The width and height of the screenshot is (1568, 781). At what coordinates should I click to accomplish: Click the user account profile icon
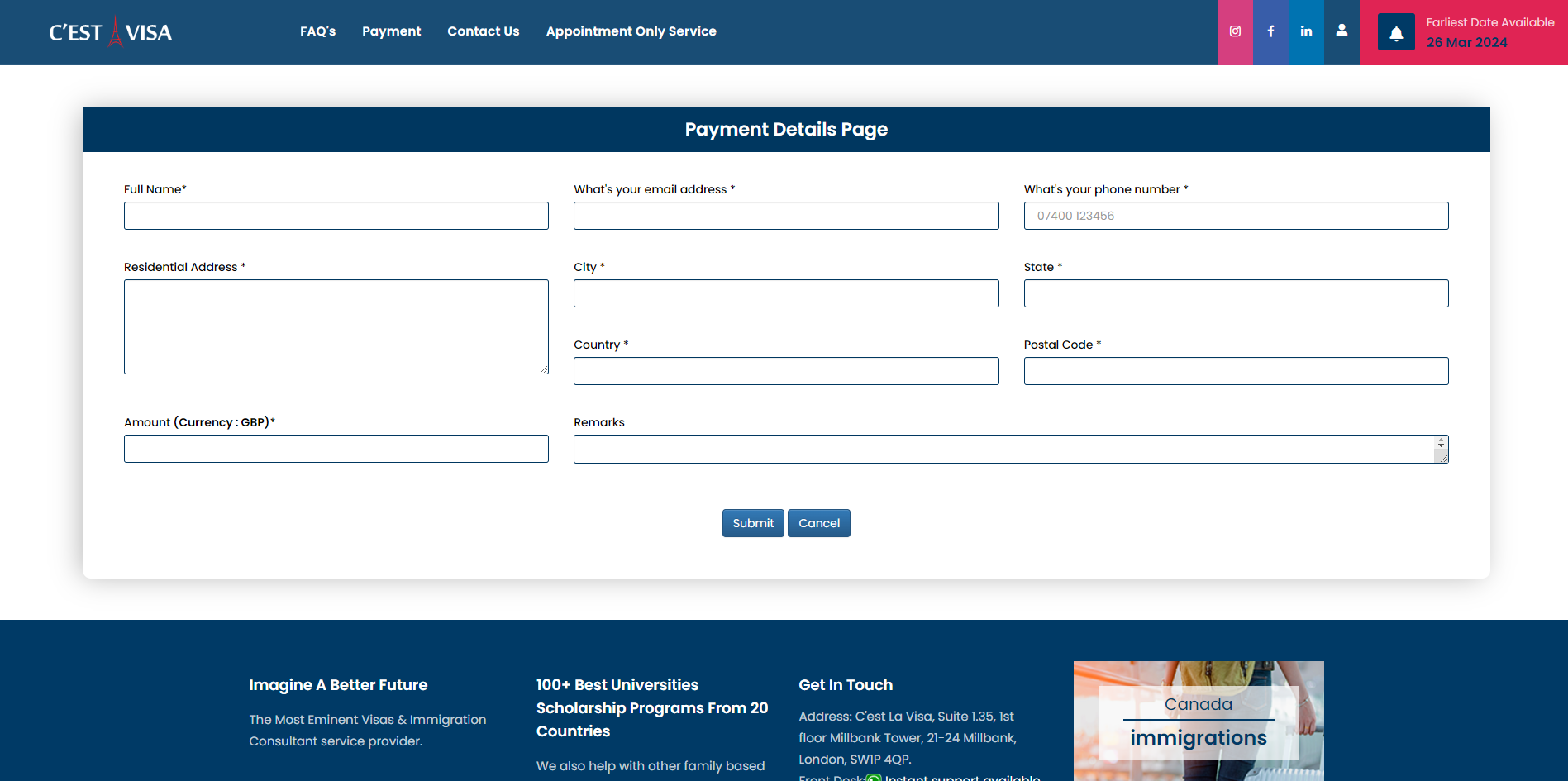pos(1342,31)
